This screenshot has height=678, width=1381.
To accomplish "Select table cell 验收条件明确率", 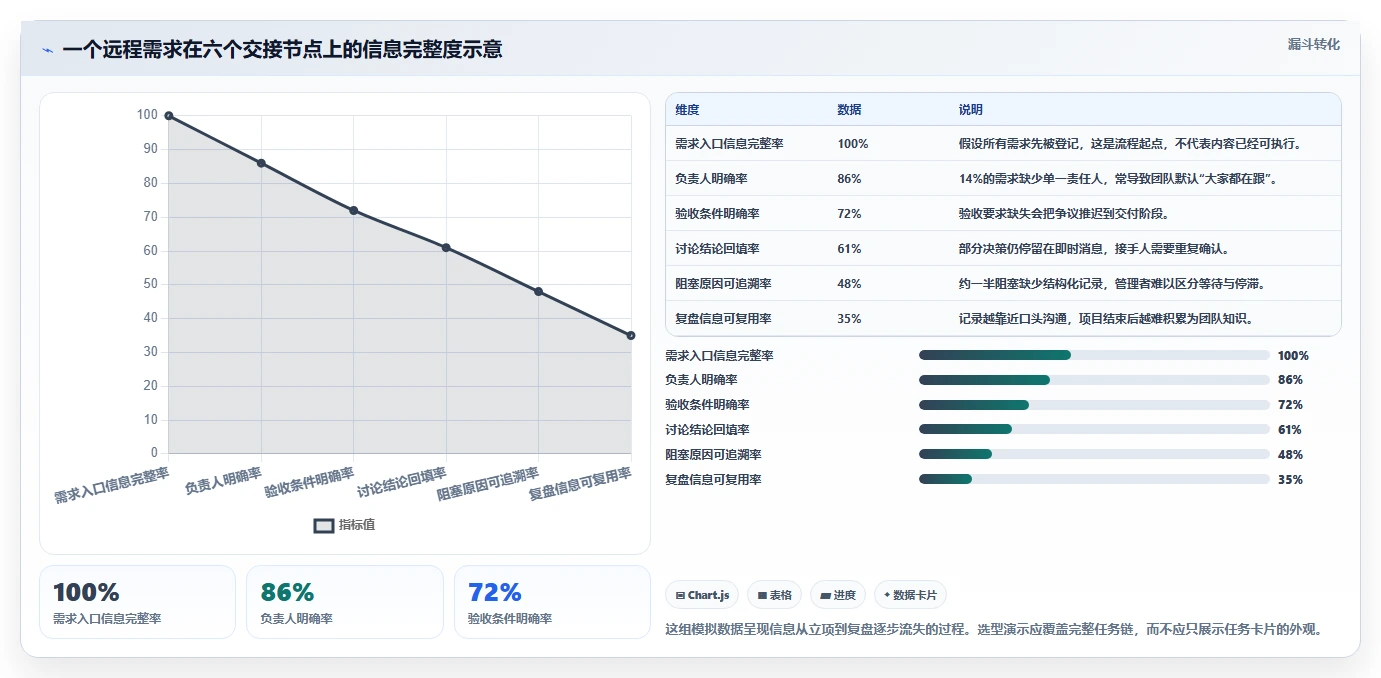I will pyautogui.click(x=717, y=214).
